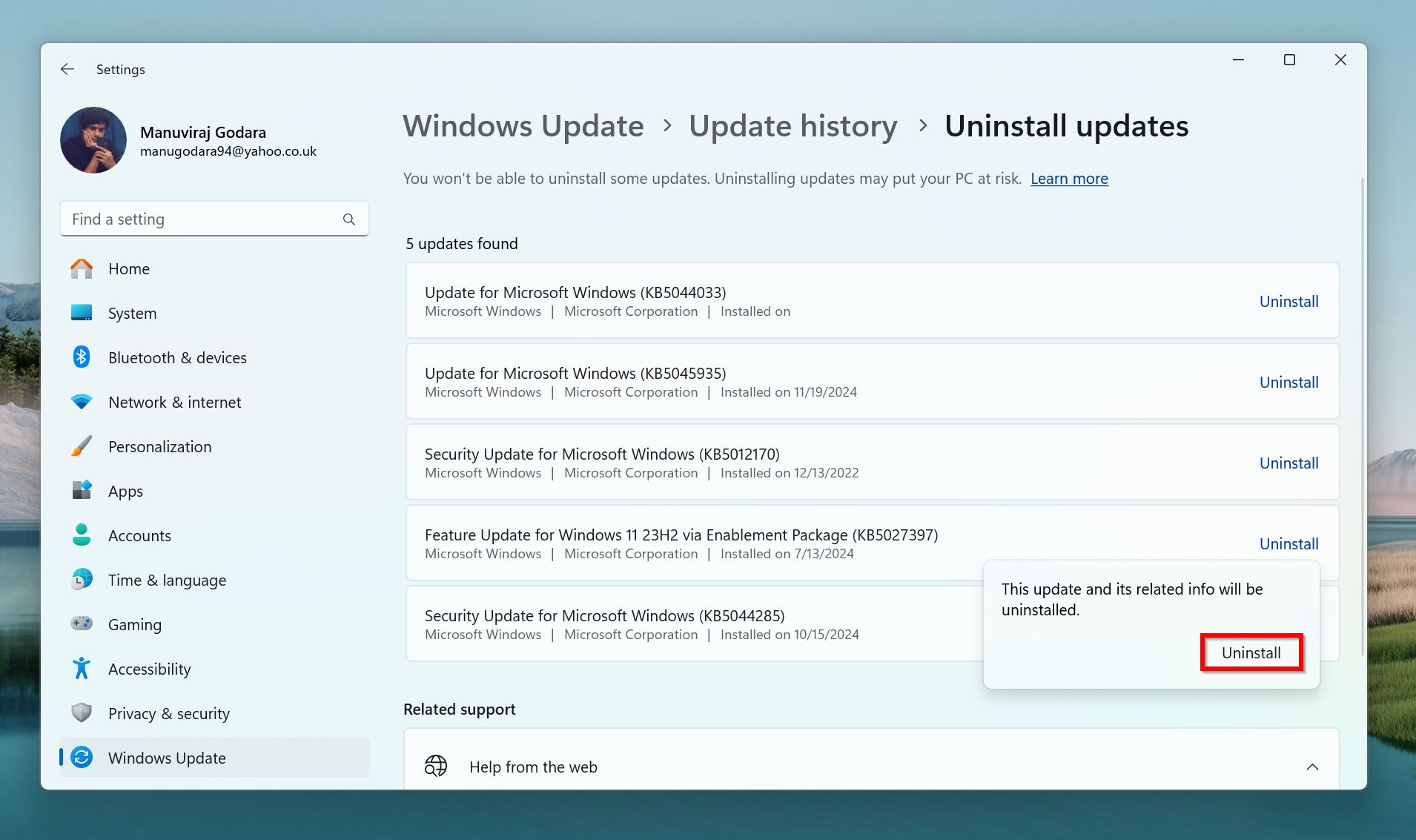The image size is (1416, 840).
Task: Click the KB5044285 security update title
Action: click(605, 615)
